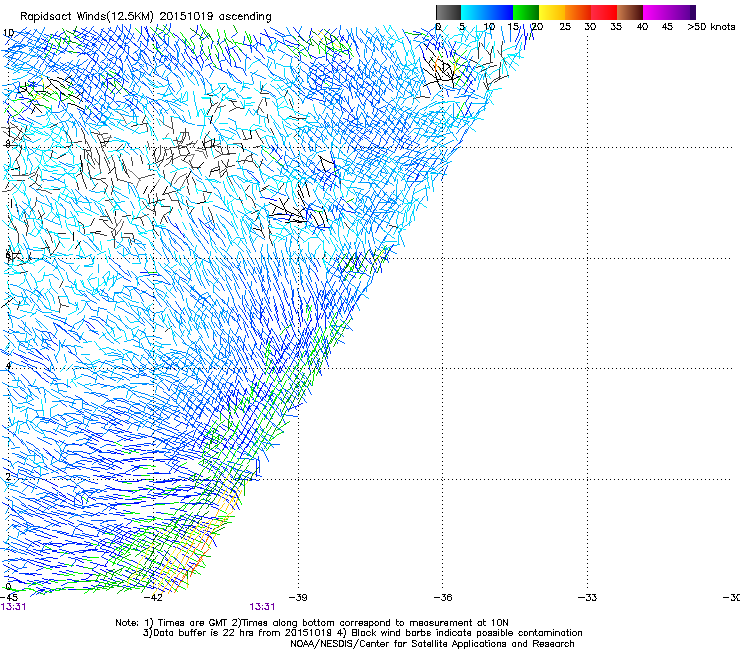
Task: Click the green 15-20 knots color segment
Action: 526,12
